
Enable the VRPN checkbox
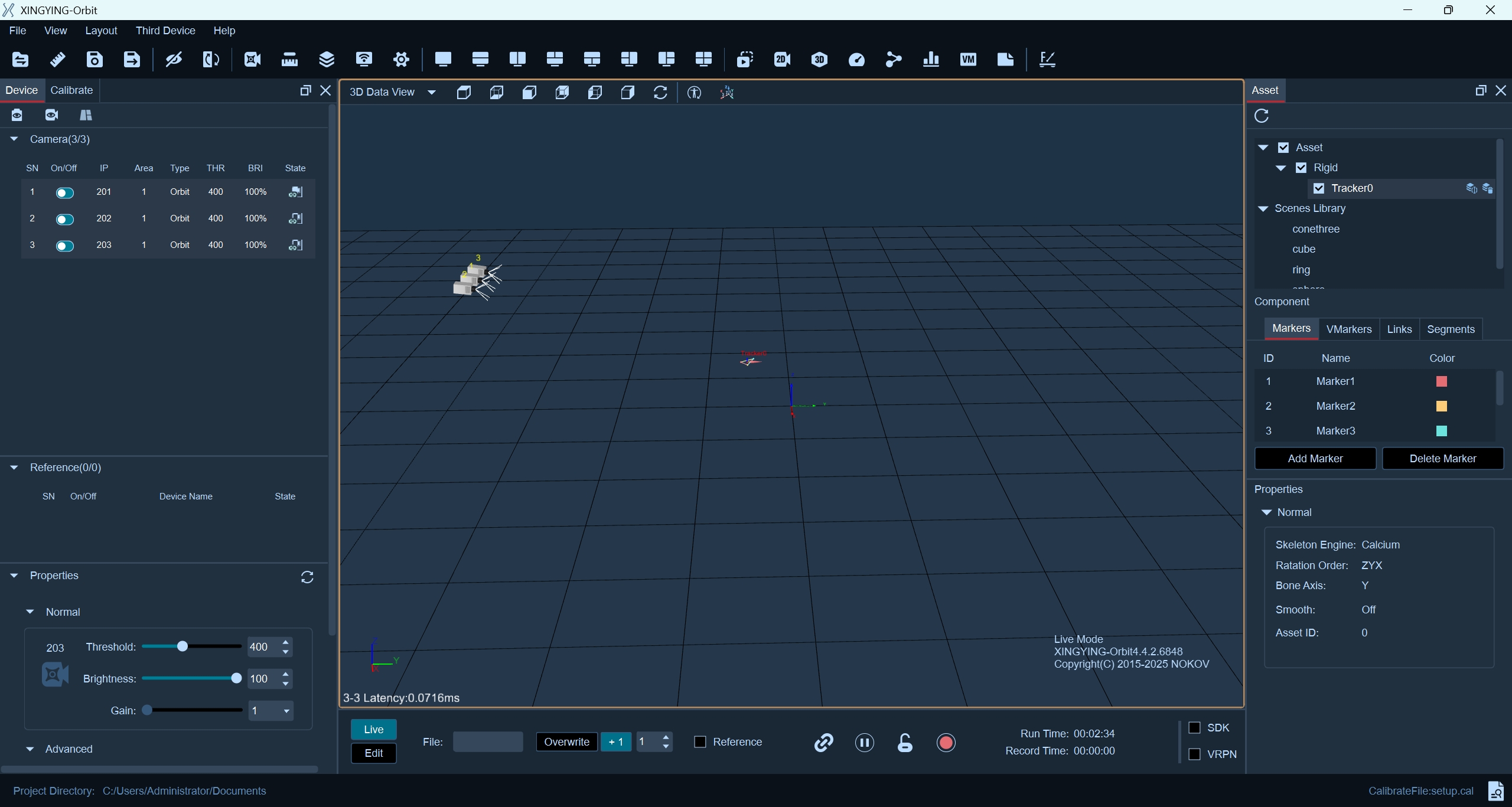click(1194, 754)
